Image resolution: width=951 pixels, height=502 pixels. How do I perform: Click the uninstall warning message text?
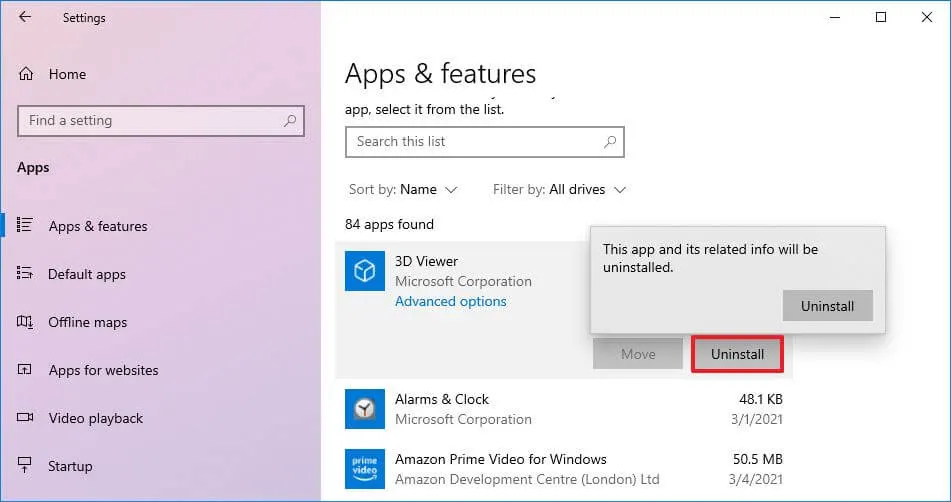pyautogui.click(x=710, y=258)
